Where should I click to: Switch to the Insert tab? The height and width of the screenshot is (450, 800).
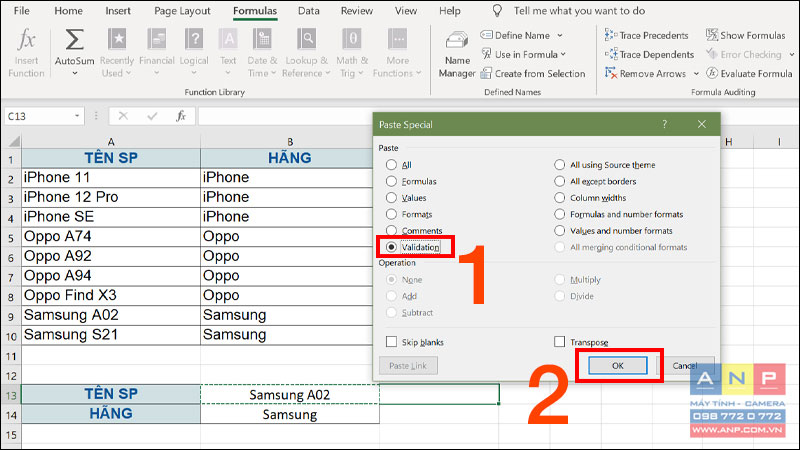pos(118,11)
